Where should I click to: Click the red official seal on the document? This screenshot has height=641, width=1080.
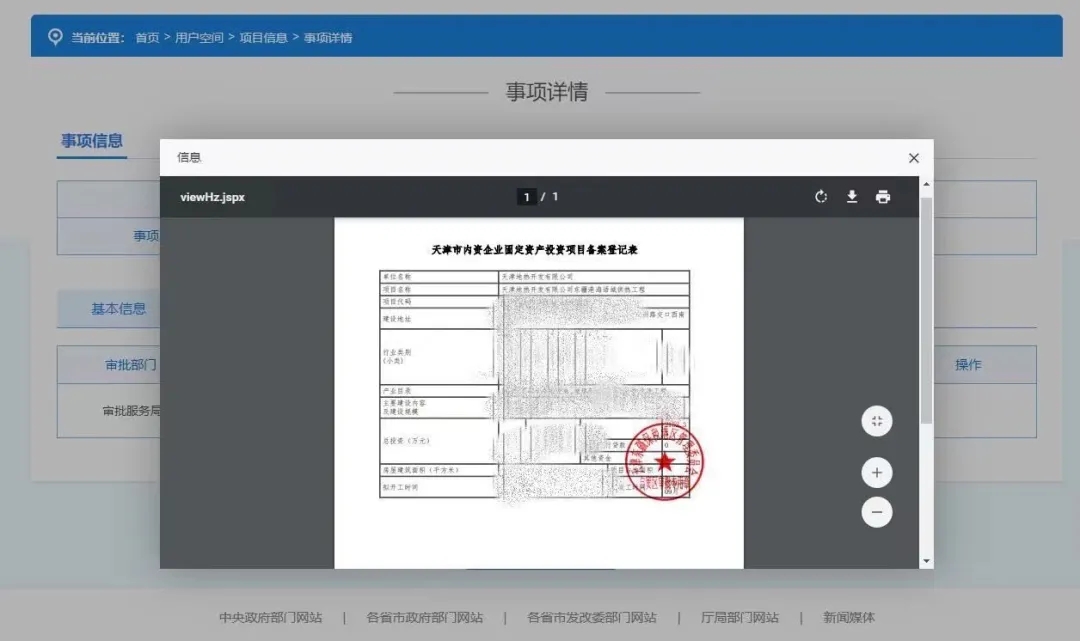coord(665,461)
